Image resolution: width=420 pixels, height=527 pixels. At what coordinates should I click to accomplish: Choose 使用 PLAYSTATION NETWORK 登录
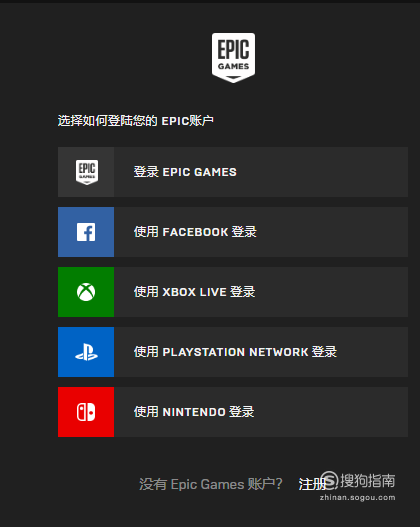[x=233, y=352]
